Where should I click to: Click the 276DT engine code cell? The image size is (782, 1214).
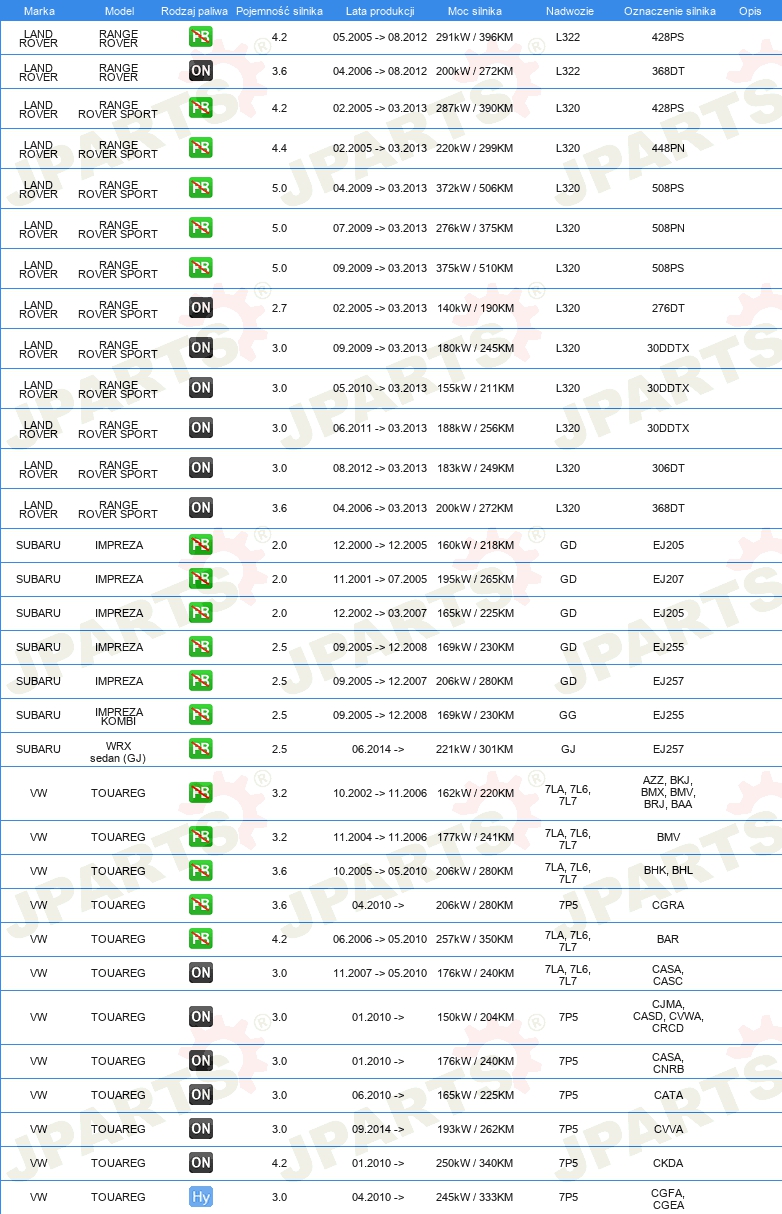click(668, 308)
